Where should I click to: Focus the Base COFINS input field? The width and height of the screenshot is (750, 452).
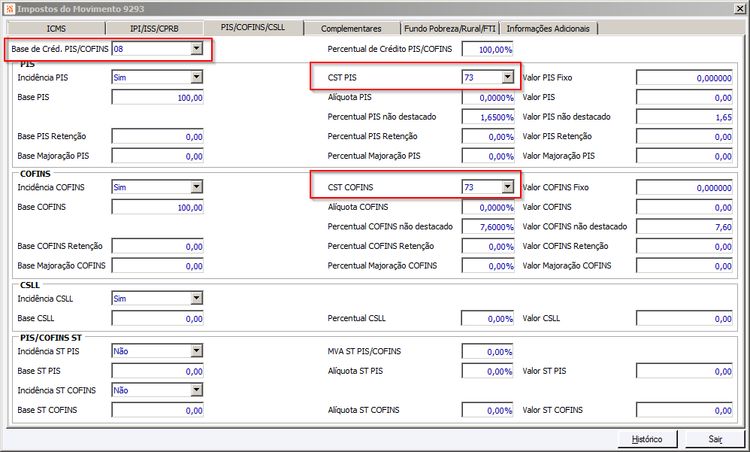pos(157,208)
